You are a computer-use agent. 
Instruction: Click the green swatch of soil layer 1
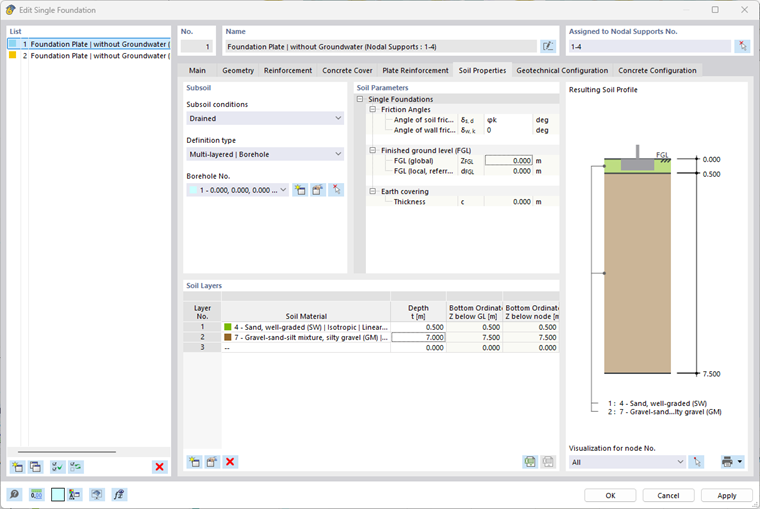227,327
